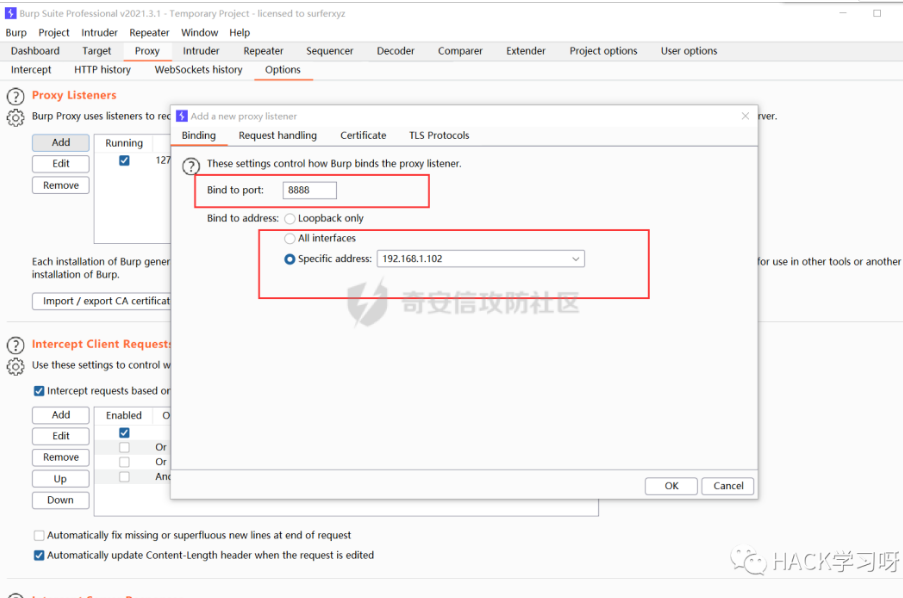Click Edit button under Proxy Listeners
The image size is (903, 598).
60,164
